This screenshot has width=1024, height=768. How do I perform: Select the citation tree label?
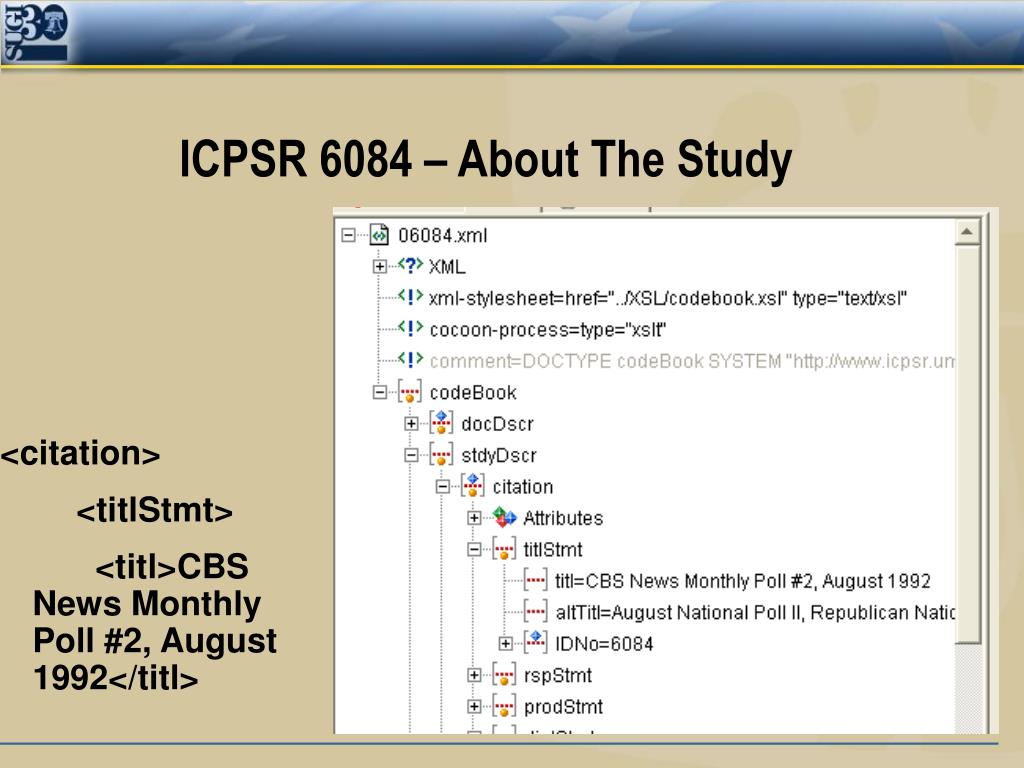[x=523, y=487]
